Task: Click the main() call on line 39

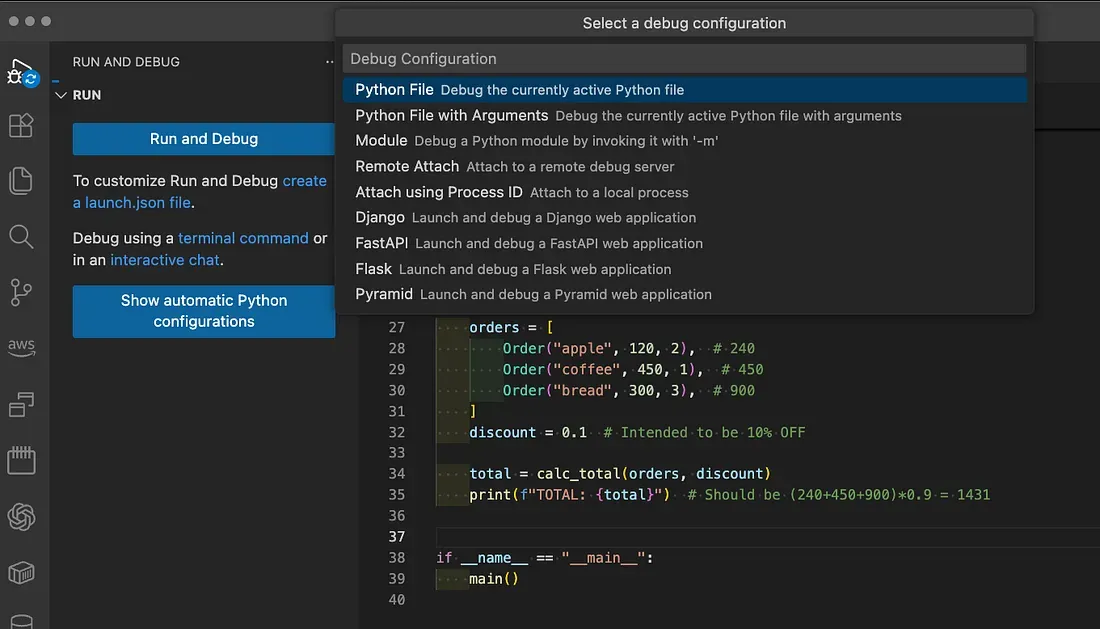Action: tap(493, 579)
